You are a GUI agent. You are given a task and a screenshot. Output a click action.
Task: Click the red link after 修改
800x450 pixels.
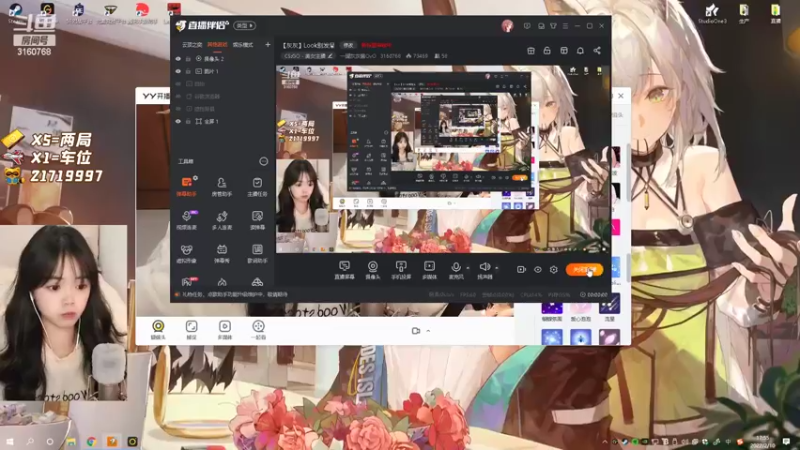coord(377,45)
